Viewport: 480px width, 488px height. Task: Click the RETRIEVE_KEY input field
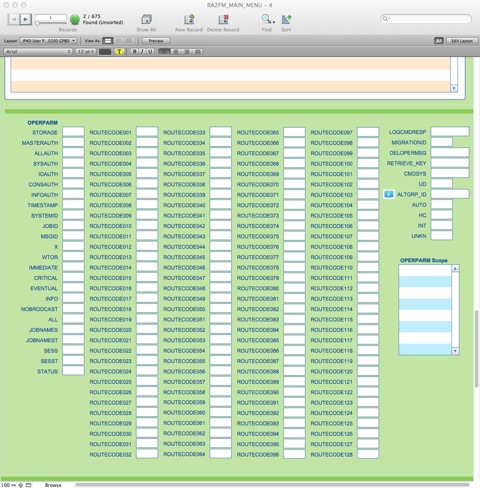tap(450, 163)
